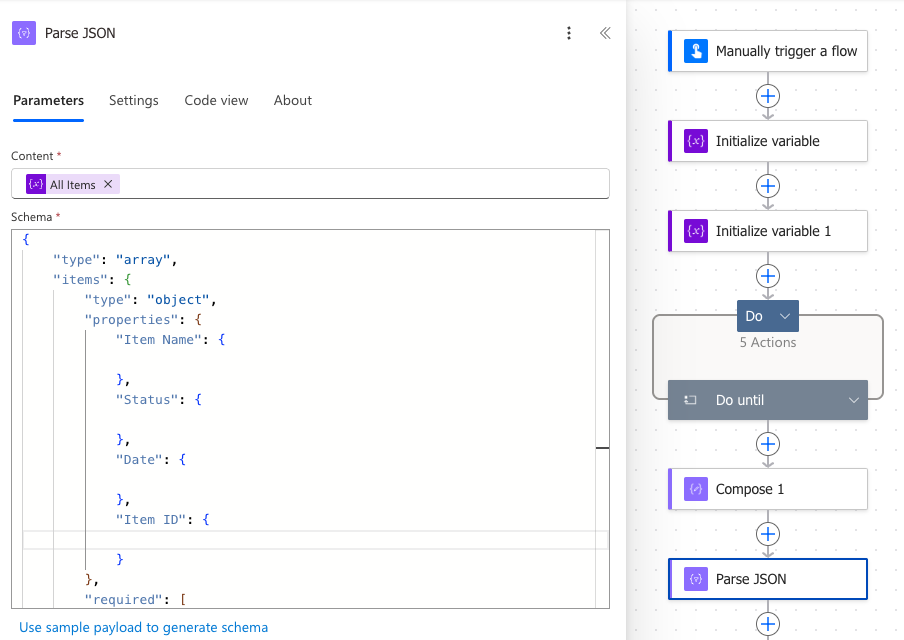Click the Do until loop icon

pos(690,400)
